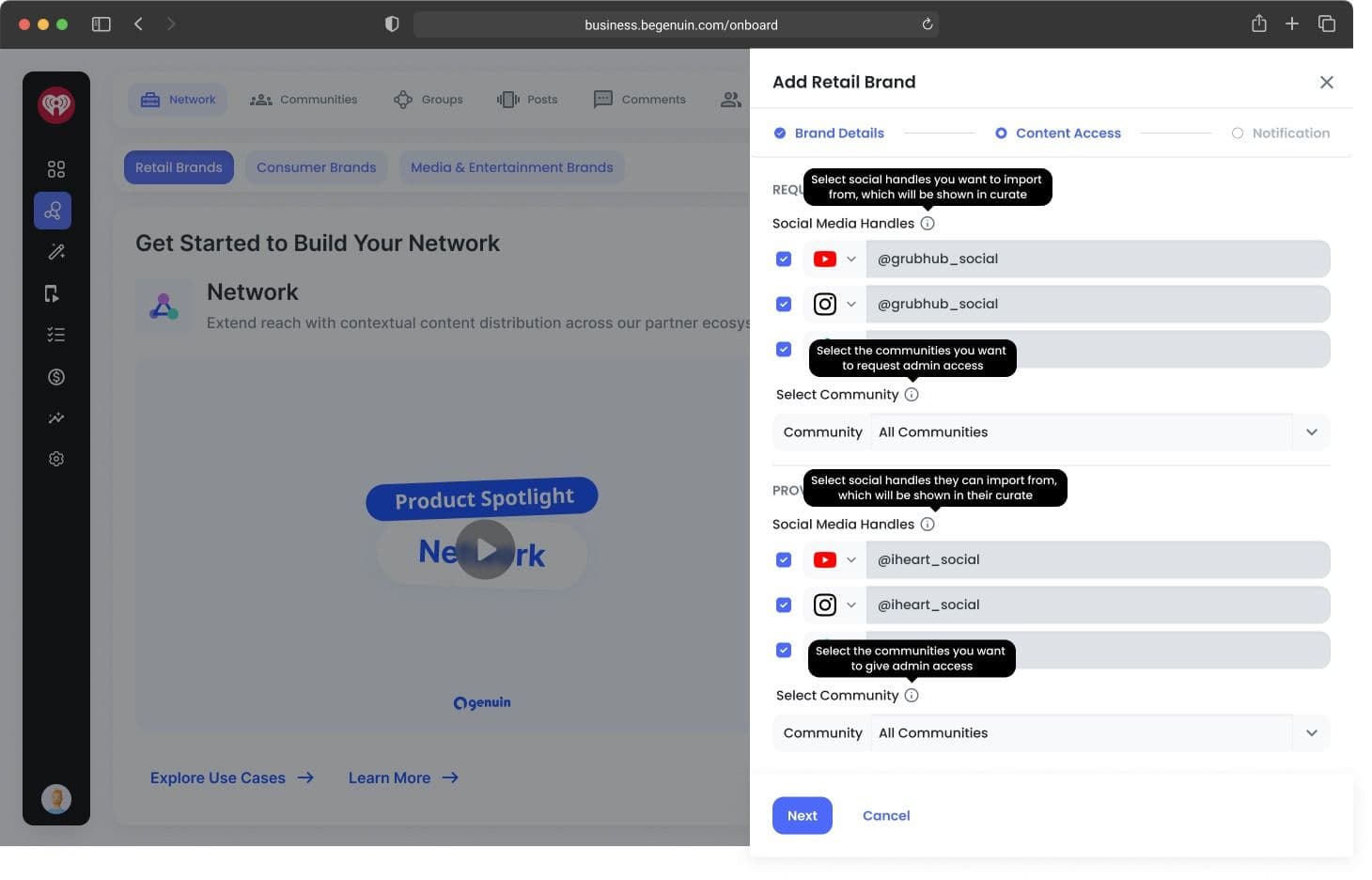Viewport: 1372px width, 880px height.
Task: Expand the YouTube platform dropdown for @grubhub_social
Action: tap(851, 259)
